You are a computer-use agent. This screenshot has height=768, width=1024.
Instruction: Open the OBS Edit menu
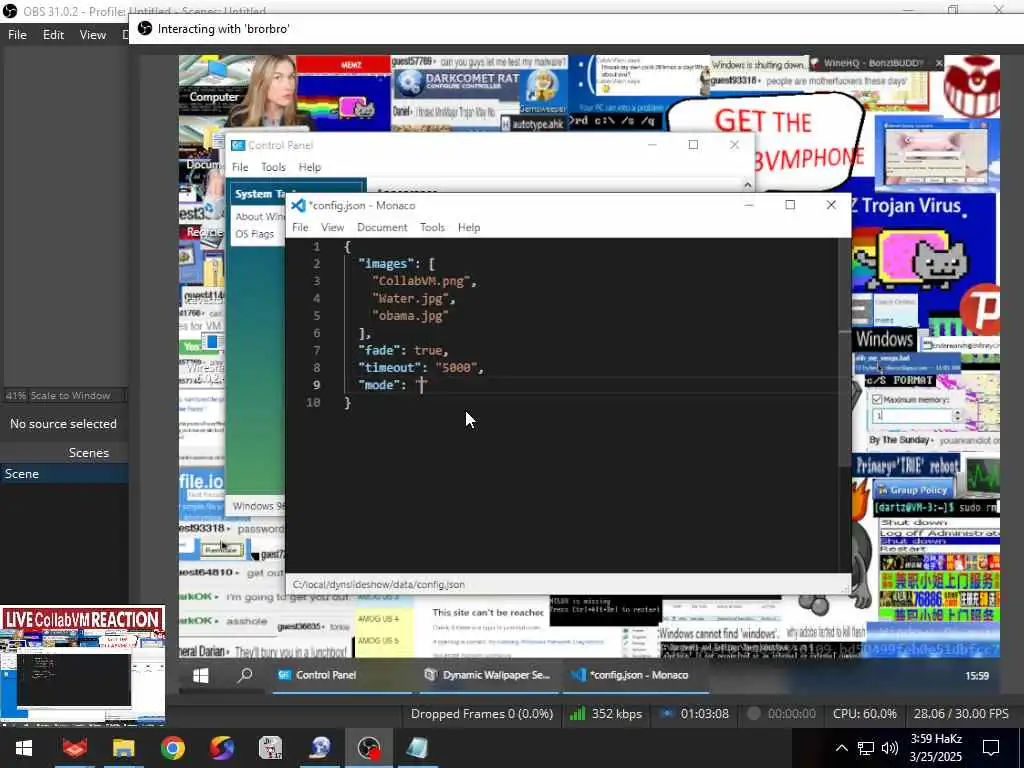54,35
